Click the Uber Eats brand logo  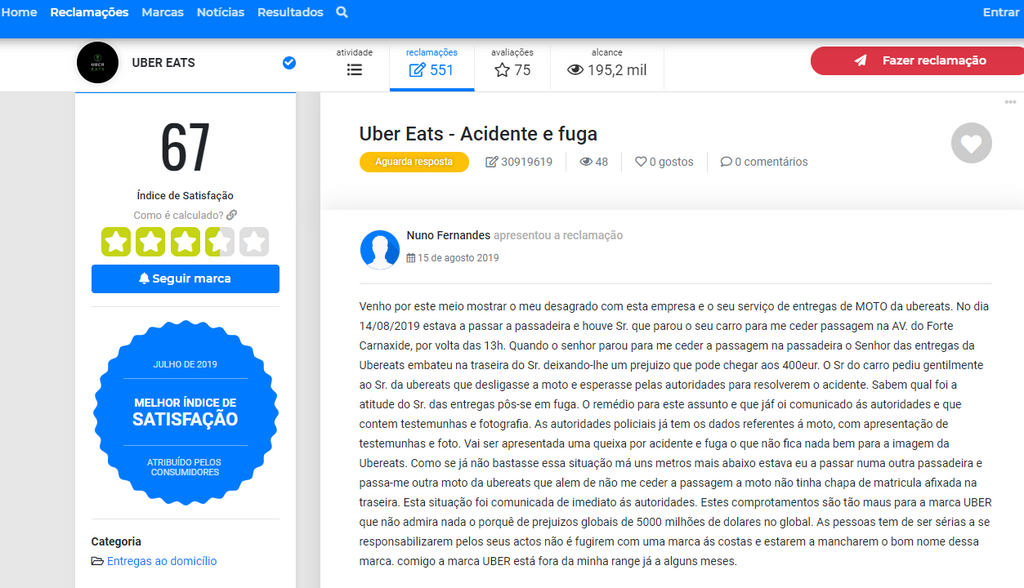(x=98, y=63)
